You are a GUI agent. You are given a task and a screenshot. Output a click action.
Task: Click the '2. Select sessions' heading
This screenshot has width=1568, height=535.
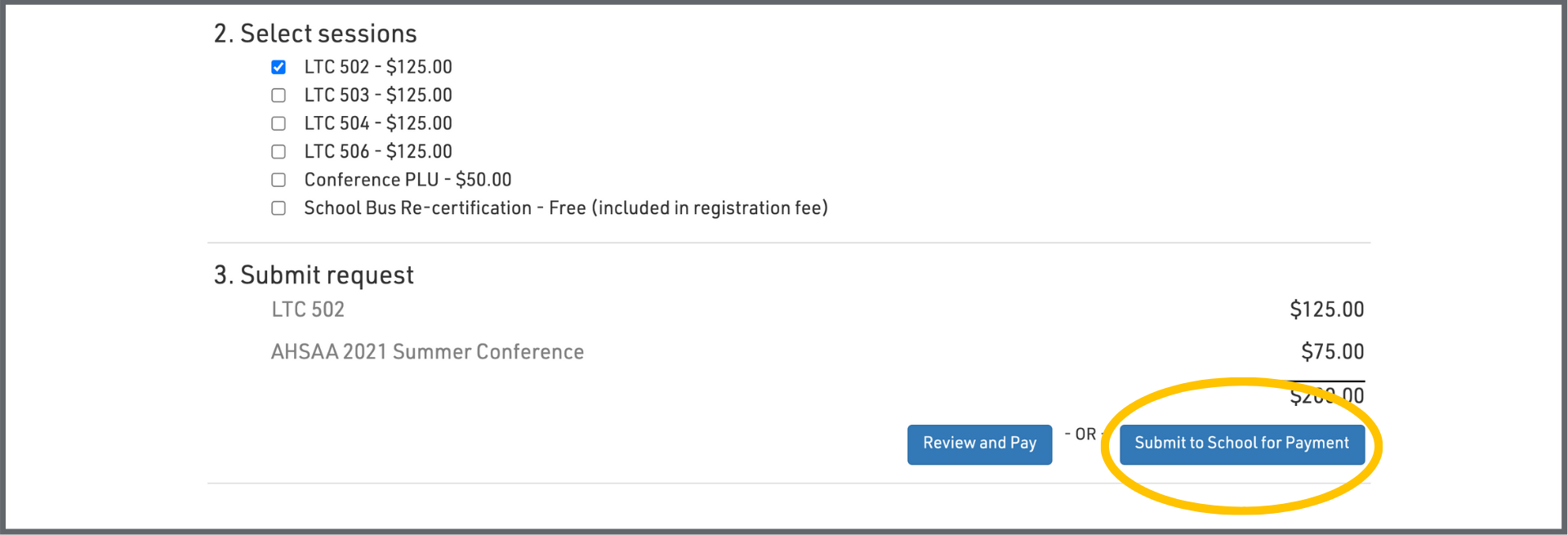tap(315, 33)
